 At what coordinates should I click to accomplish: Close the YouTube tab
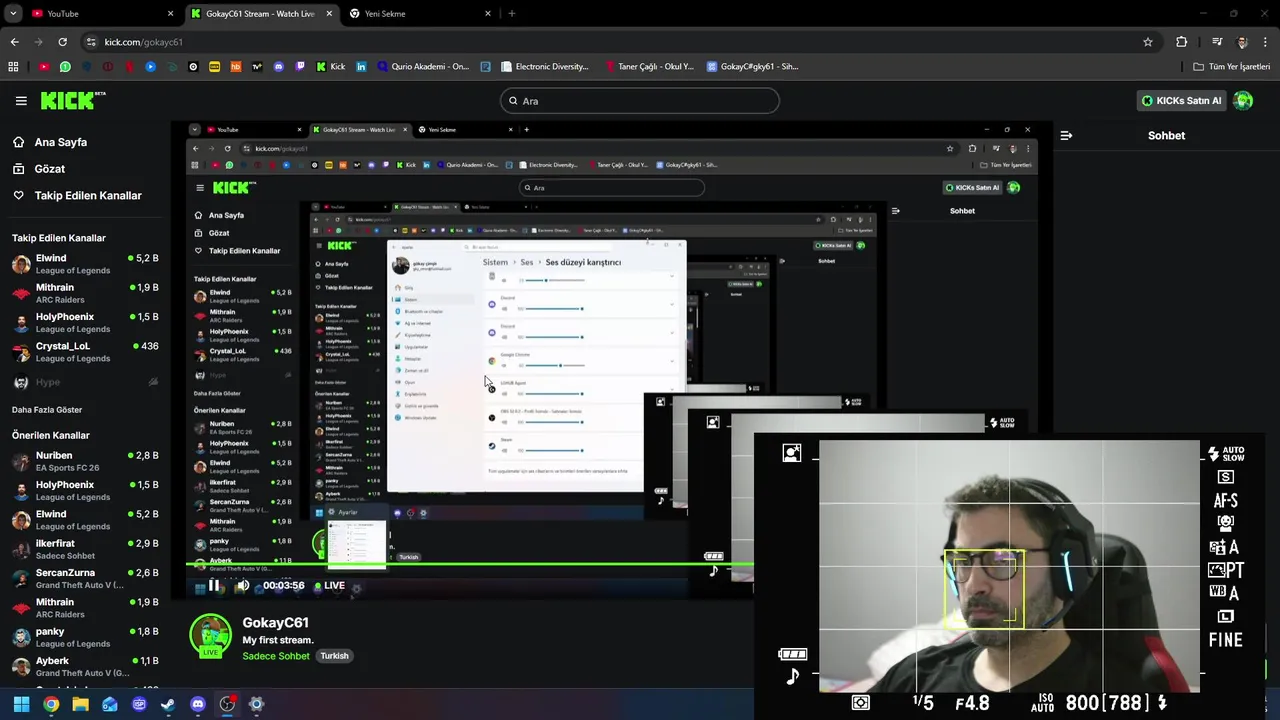coord(170,14)
